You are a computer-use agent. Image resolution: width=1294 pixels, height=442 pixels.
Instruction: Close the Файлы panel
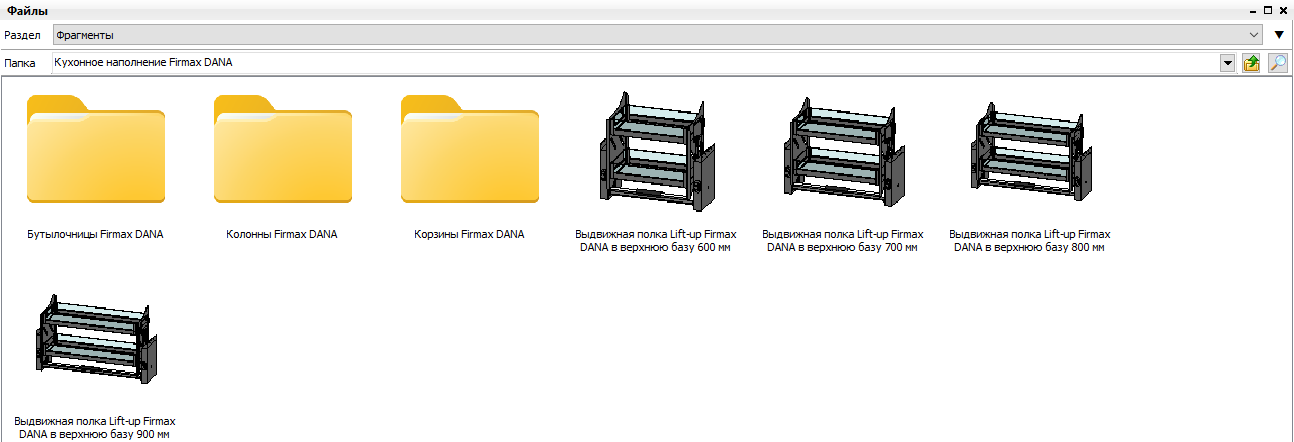[x=1284, y=10]
